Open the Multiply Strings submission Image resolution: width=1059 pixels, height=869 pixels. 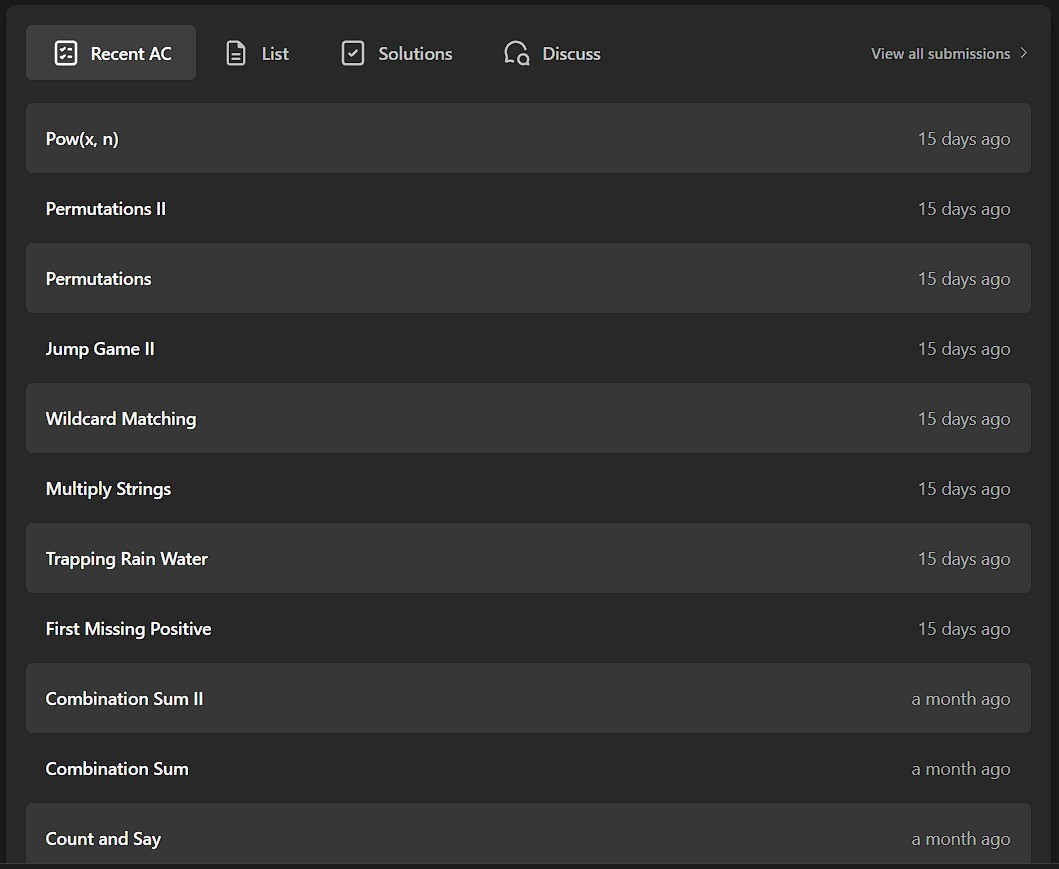click(108, 489)
